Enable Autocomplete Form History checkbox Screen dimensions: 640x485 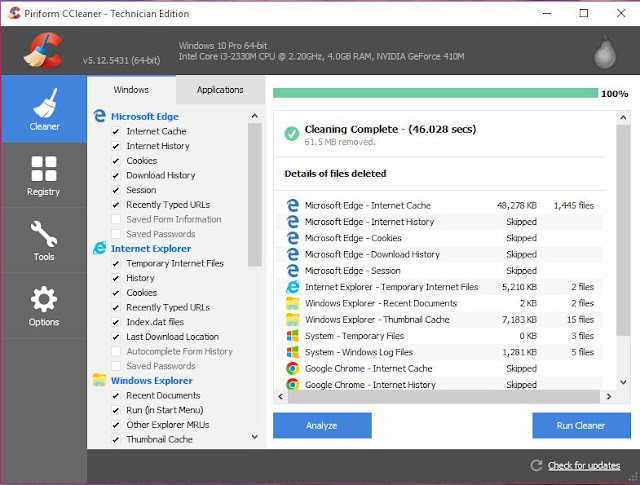(x=116, y=351)
